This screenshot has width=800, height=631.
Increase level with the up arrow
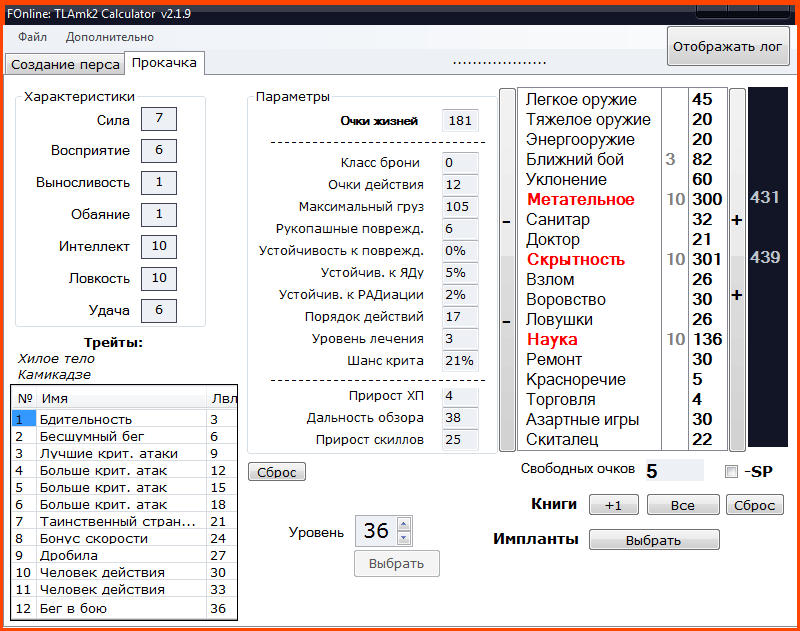point(403,524)
